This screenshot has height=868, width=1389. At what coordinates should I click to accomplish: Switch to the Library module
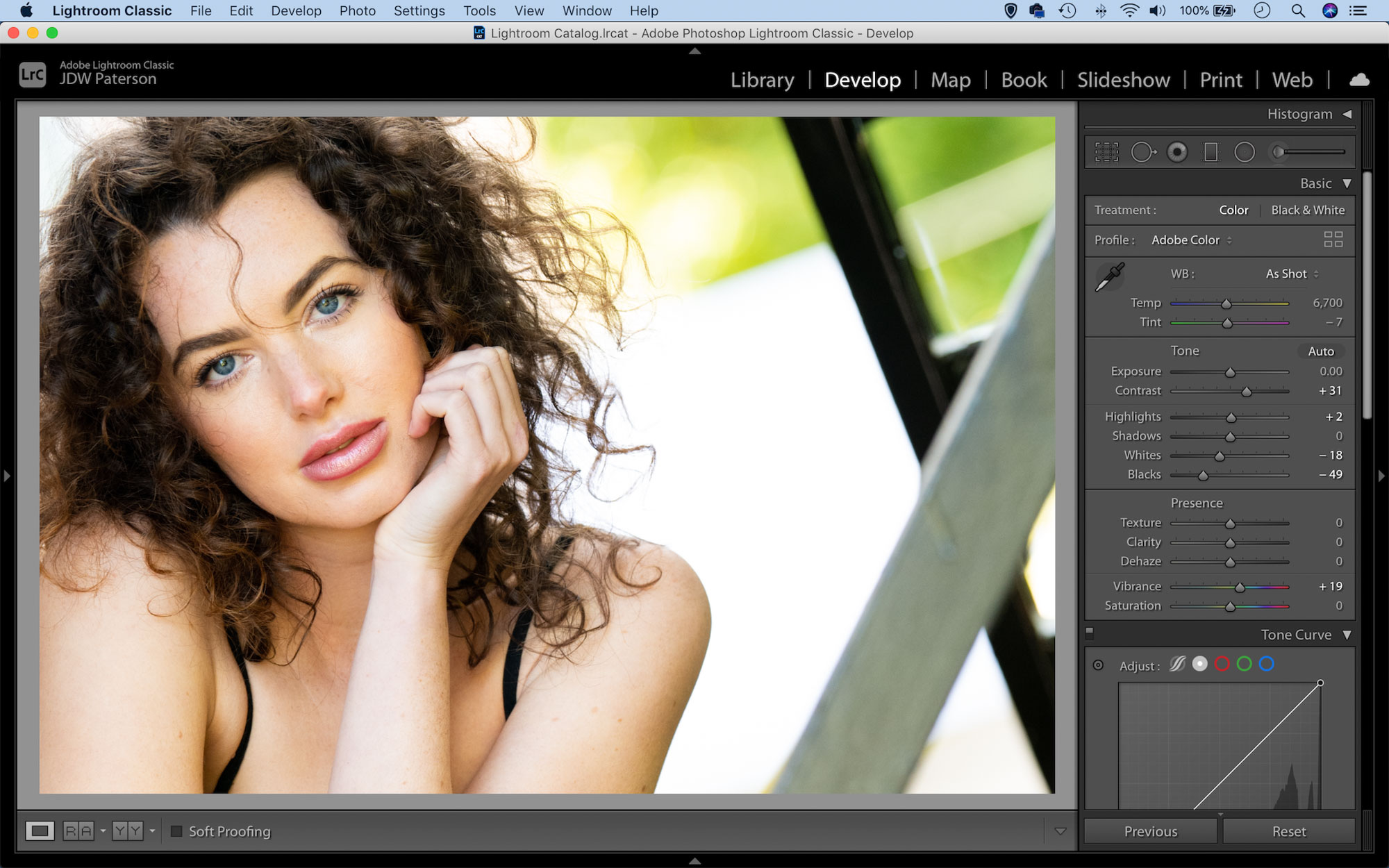click(762, 80)
